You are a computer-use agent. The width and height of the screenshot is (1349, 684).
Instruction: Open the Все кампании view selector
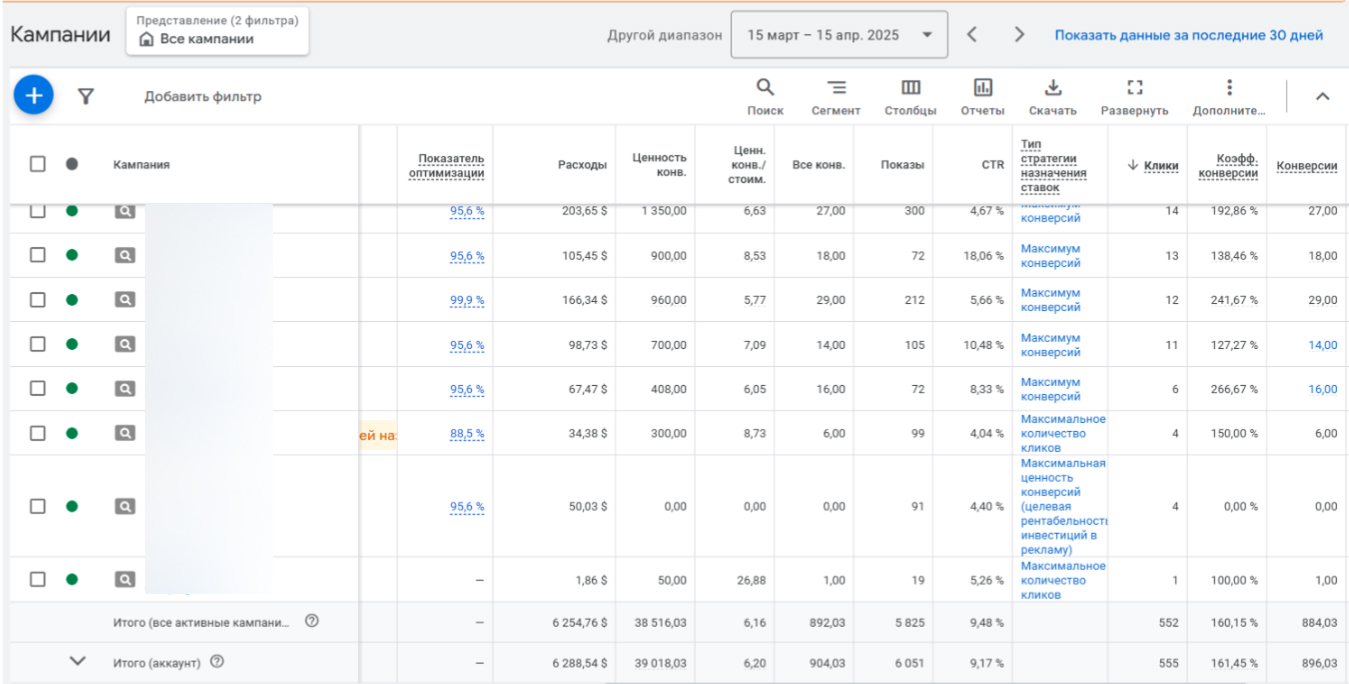tap(217, 31)
